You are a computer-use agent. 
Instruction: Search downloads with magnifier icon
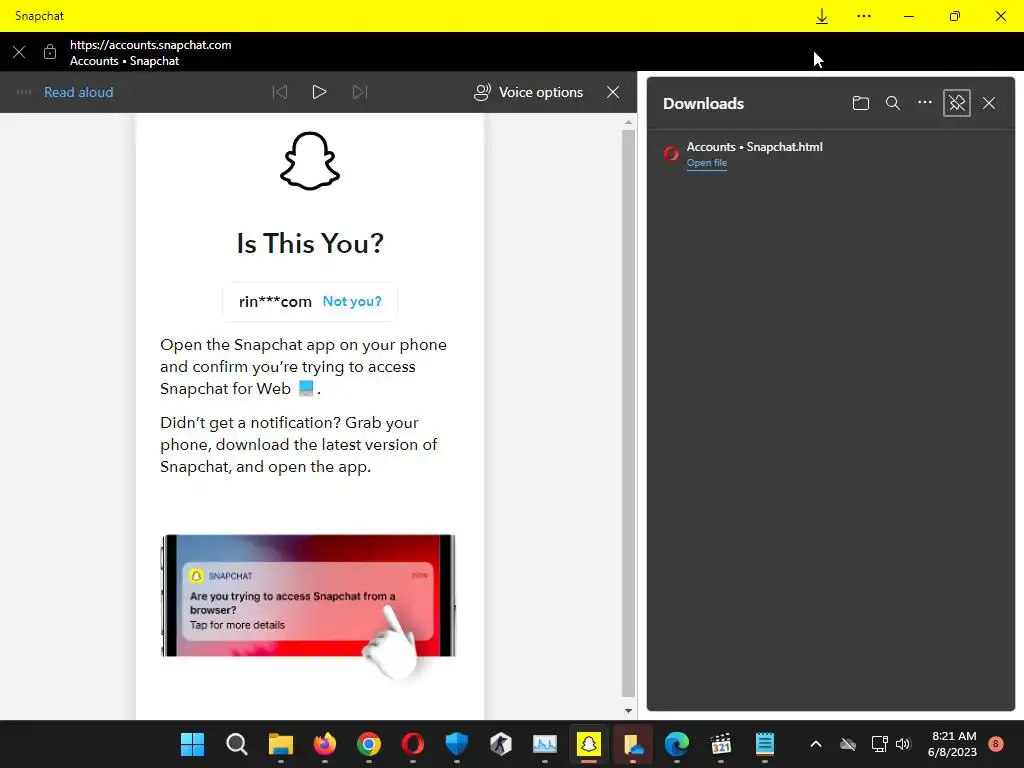click(x=893, y=103)
